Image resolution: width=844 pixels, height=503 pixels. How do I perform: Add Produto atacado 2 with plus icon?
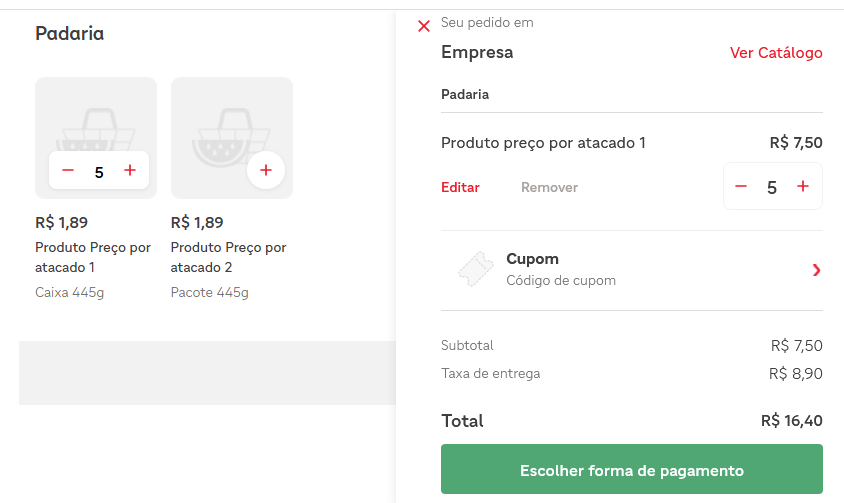pyautogui.click(x=265, y=171)
